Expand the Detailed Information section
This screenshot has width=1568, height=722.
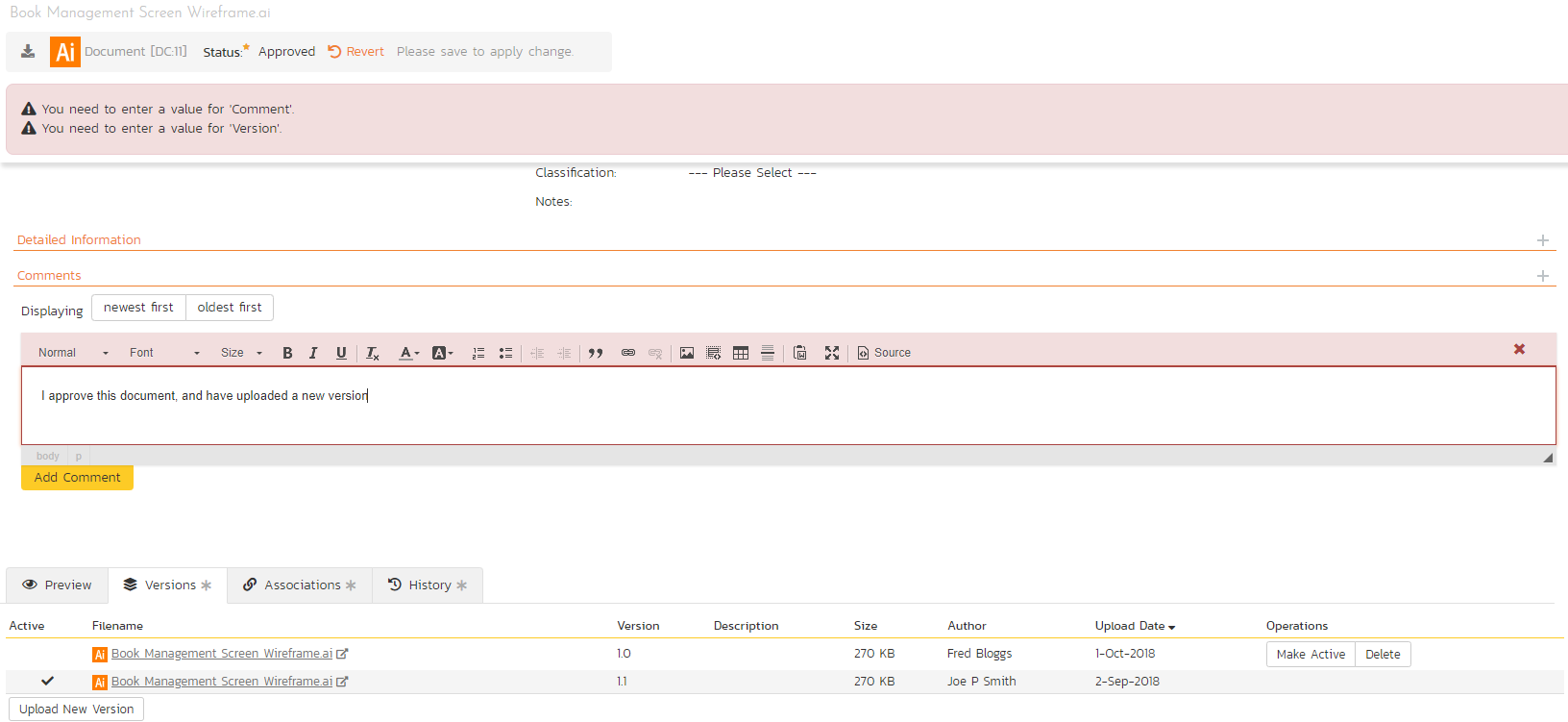(x=1542, y=240)
